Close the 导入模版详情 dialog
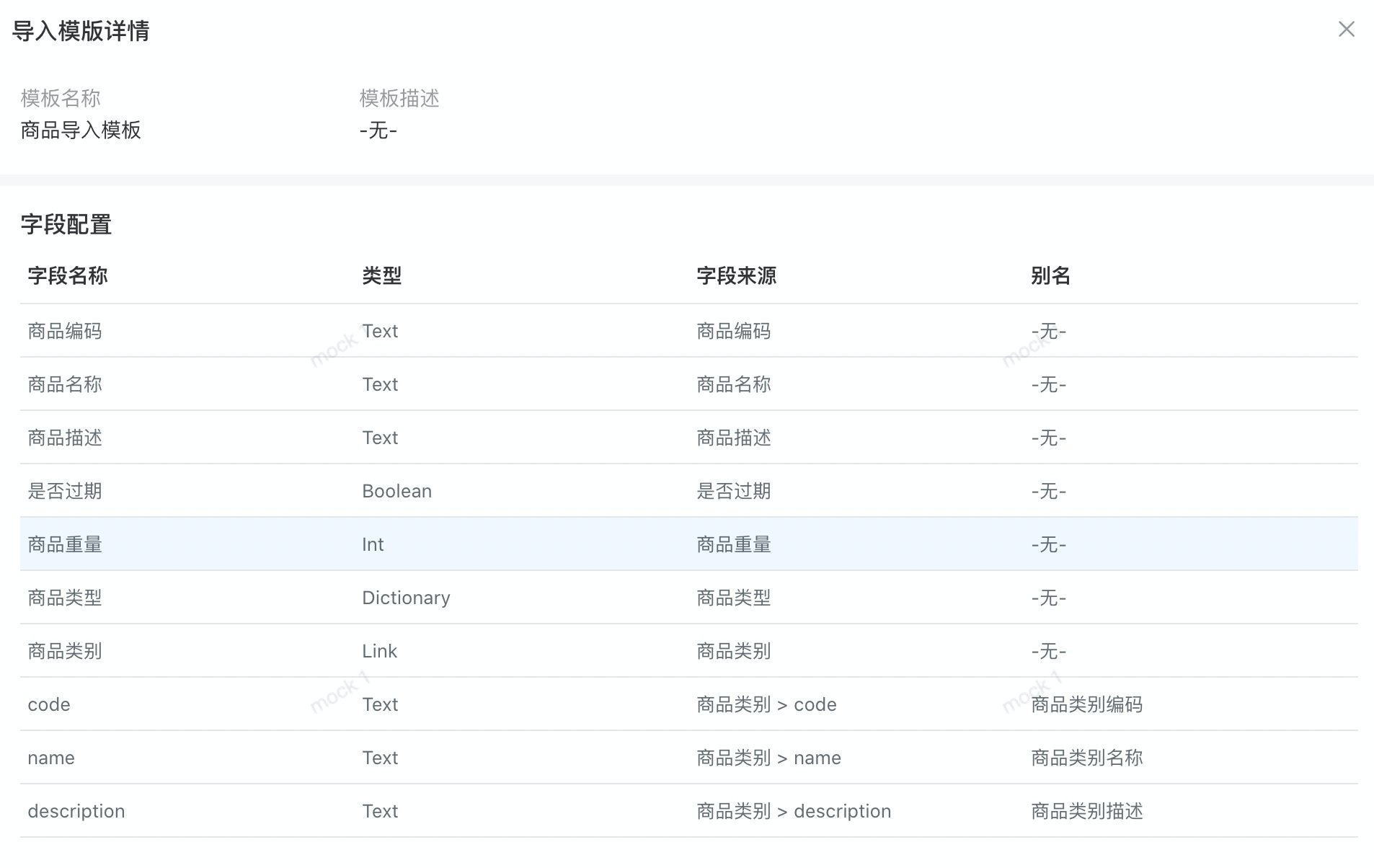This screenshot has height=868, width=1374. pyautogui.click(x=1346, y=30)
